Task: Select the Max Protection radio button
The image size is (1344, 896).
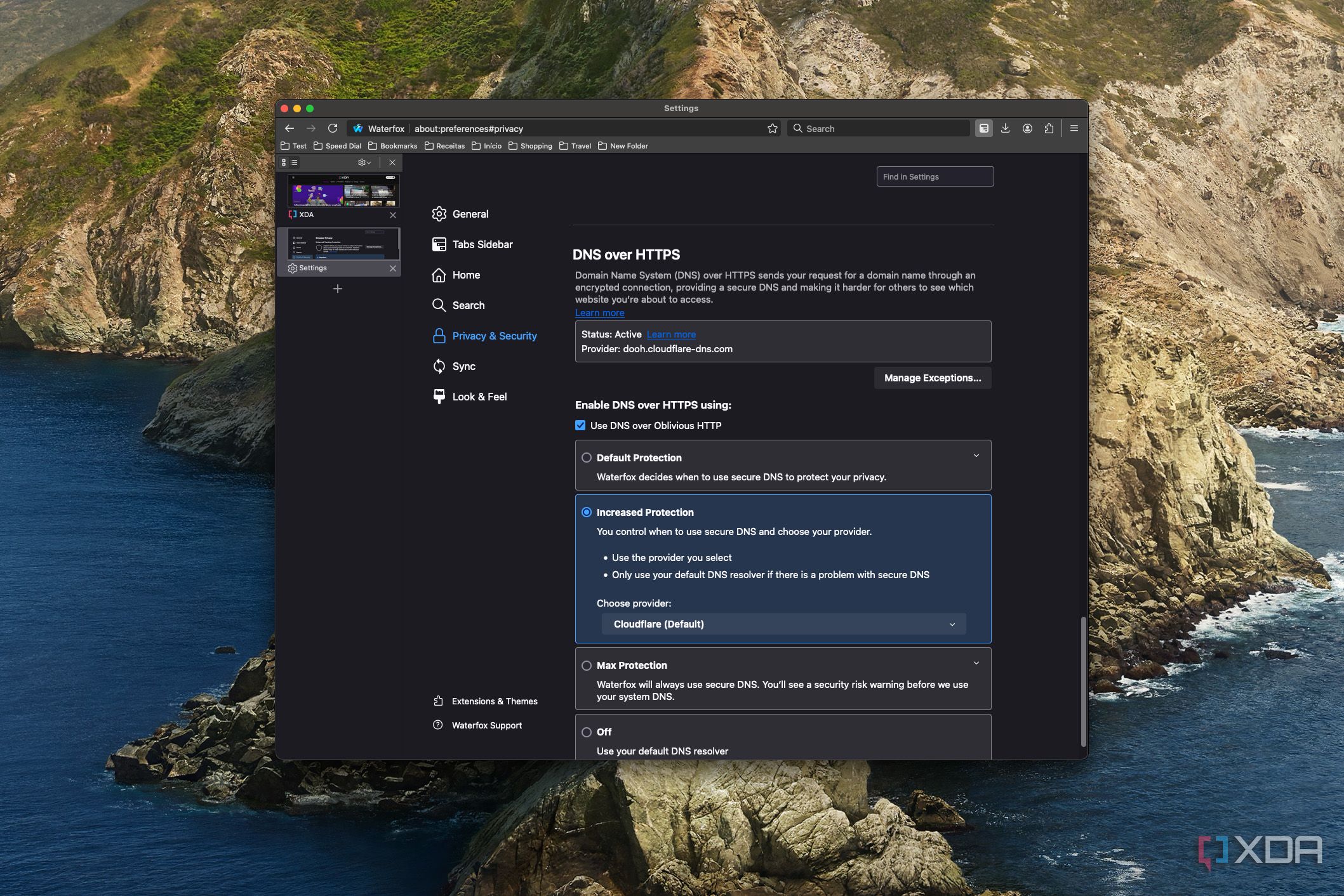Action: (x=587, y=666)
